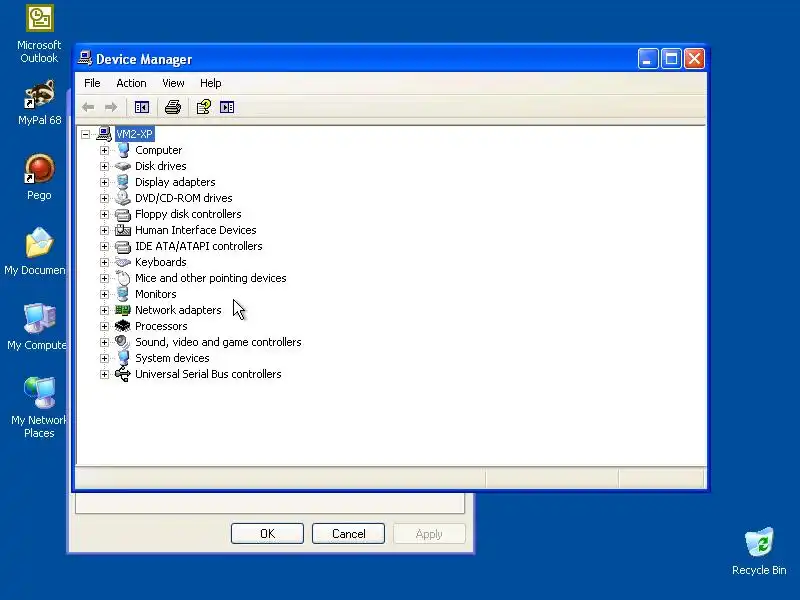This screenshot has height=600, width=800.
Task: Click the Disk drives icon
Action: (123, 166)
